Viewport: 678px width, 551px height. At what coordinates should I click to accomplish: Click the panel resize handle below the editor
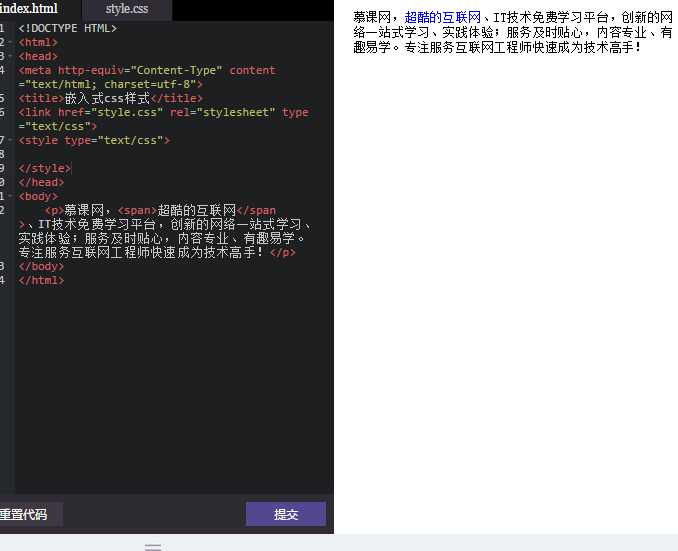pyautogui.click(x=153, y=547)
